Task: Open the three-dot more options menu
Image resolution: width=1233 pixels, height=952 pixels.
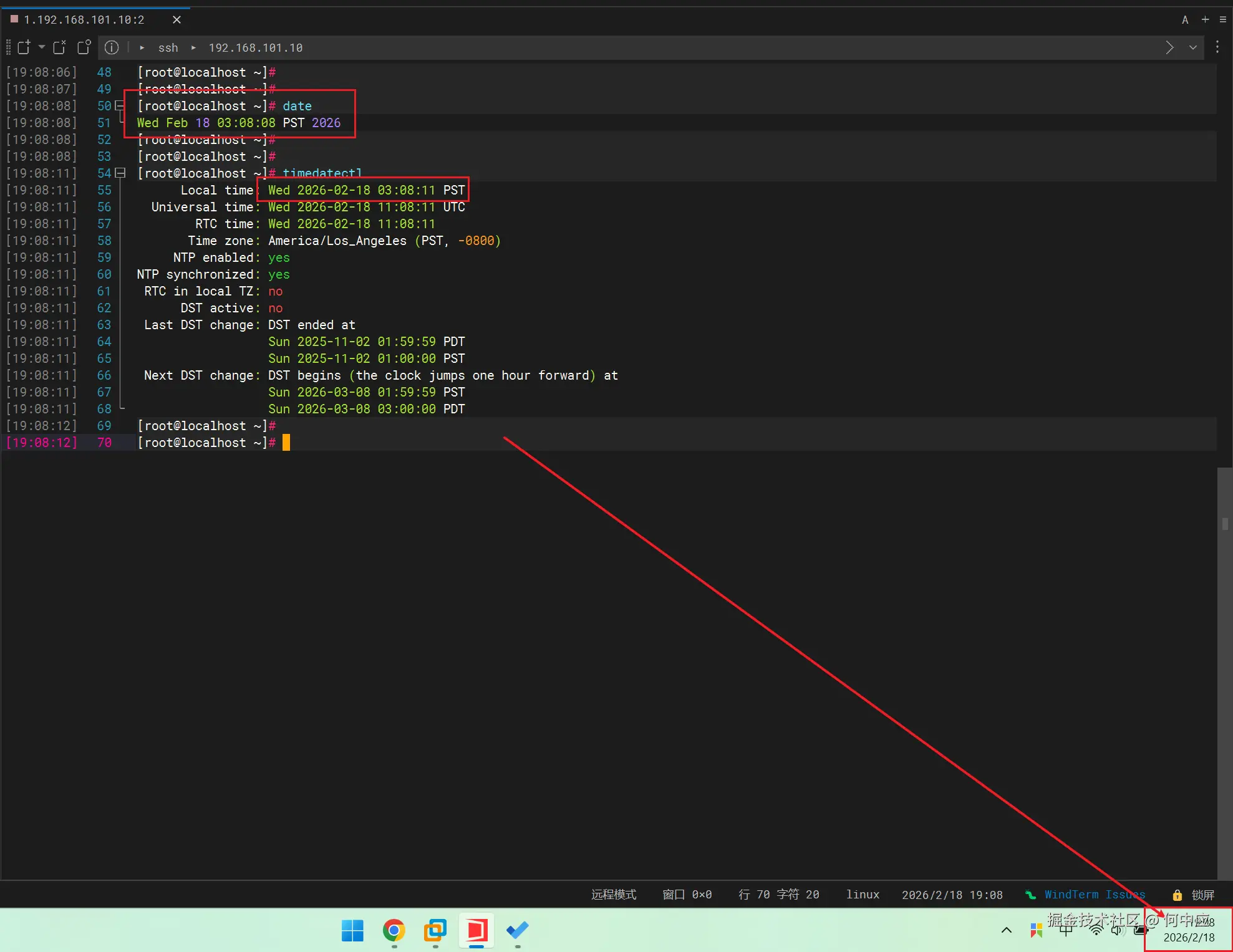Action: click(1217, 47)
